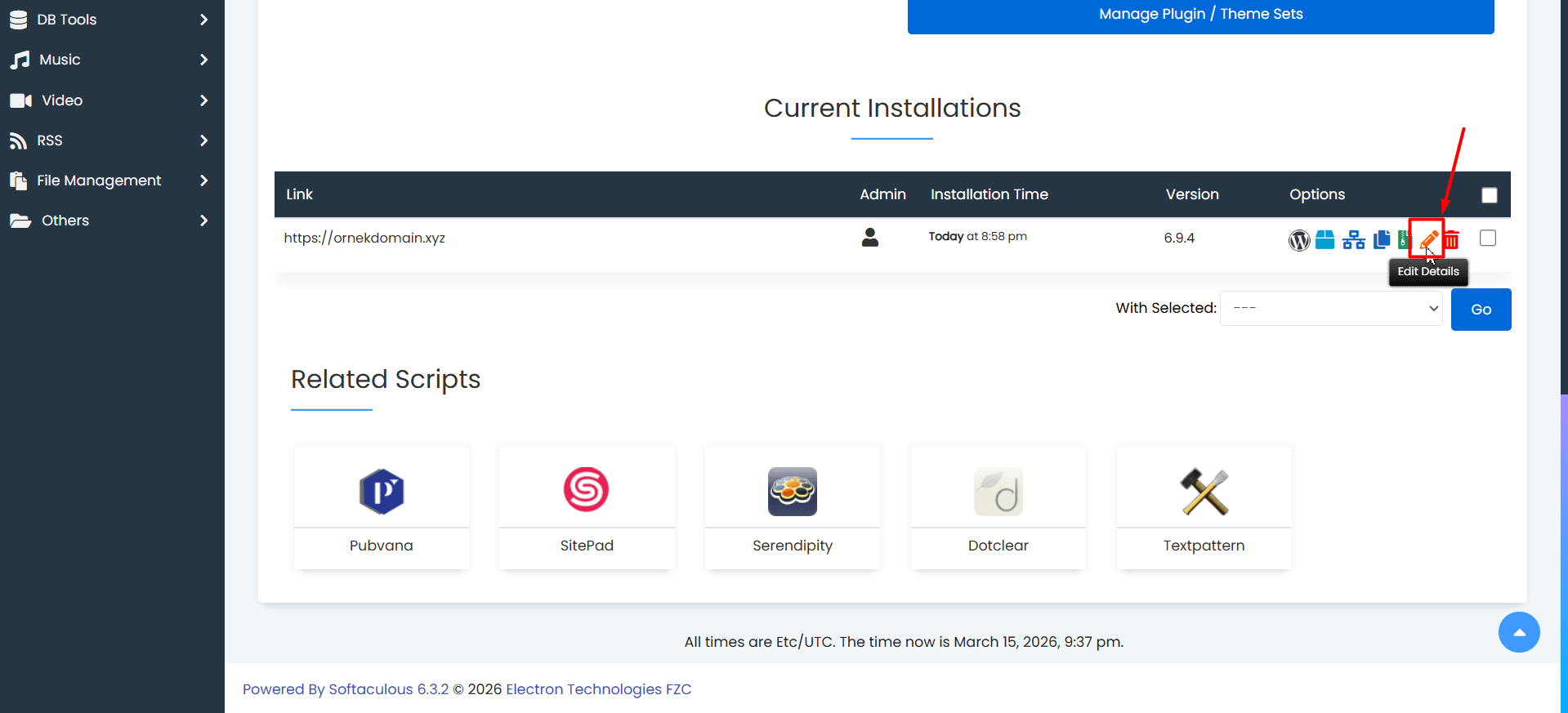Click the network staging icon in Options
Image resolution: width=1568 pixels, height=713 pixels.
pos(1353,240)
